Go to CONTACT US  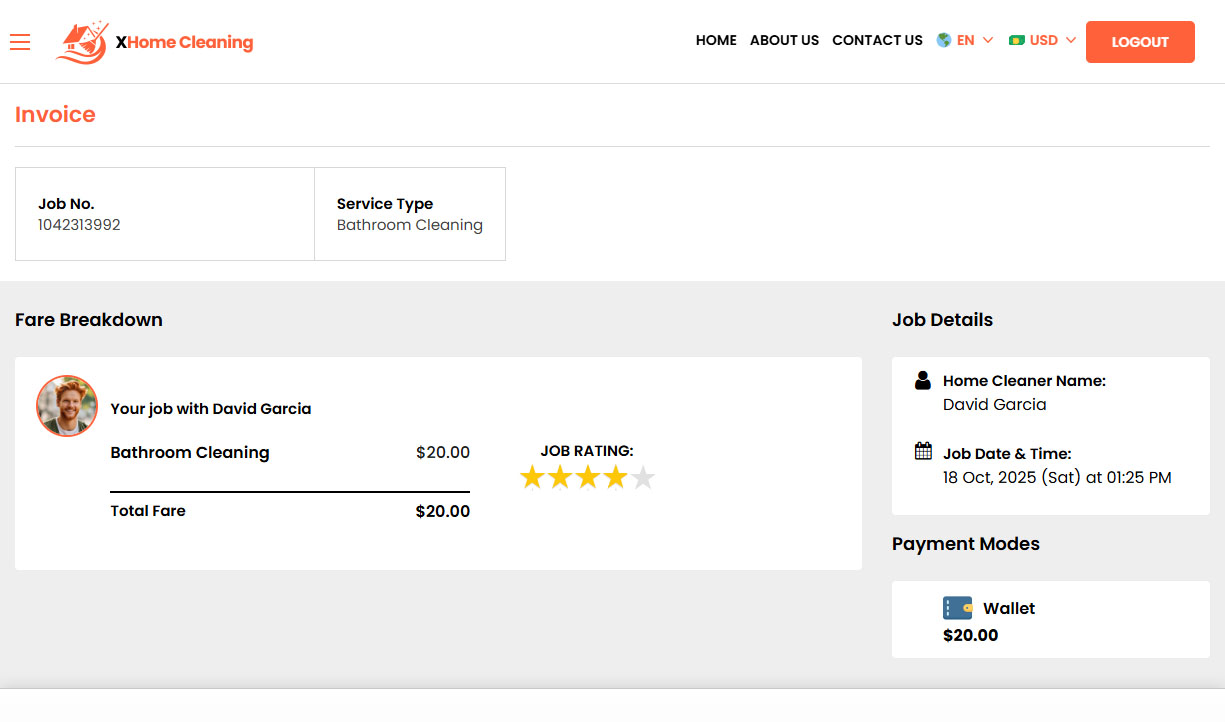point(877,40)
